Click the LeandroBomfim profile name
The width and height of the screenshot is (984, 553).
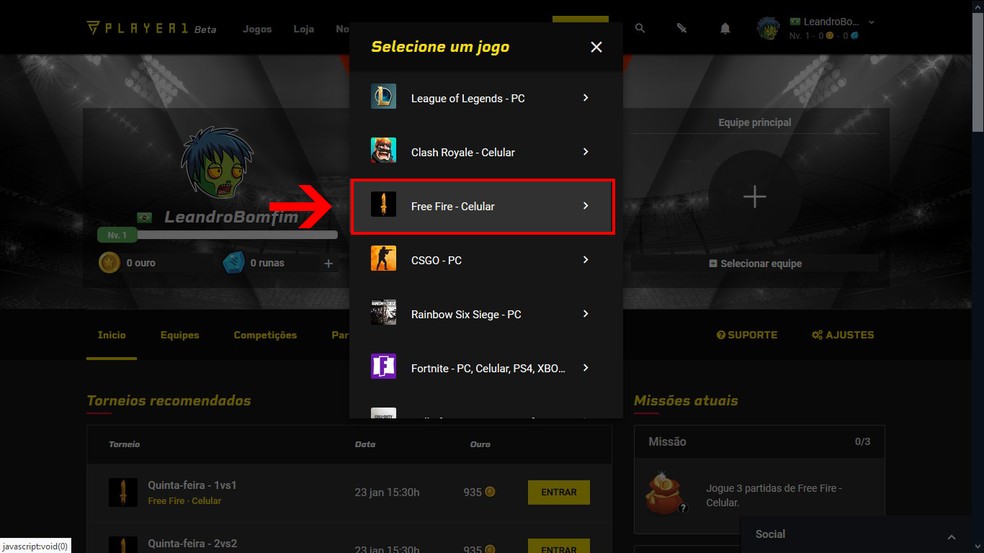pos(232,217)
